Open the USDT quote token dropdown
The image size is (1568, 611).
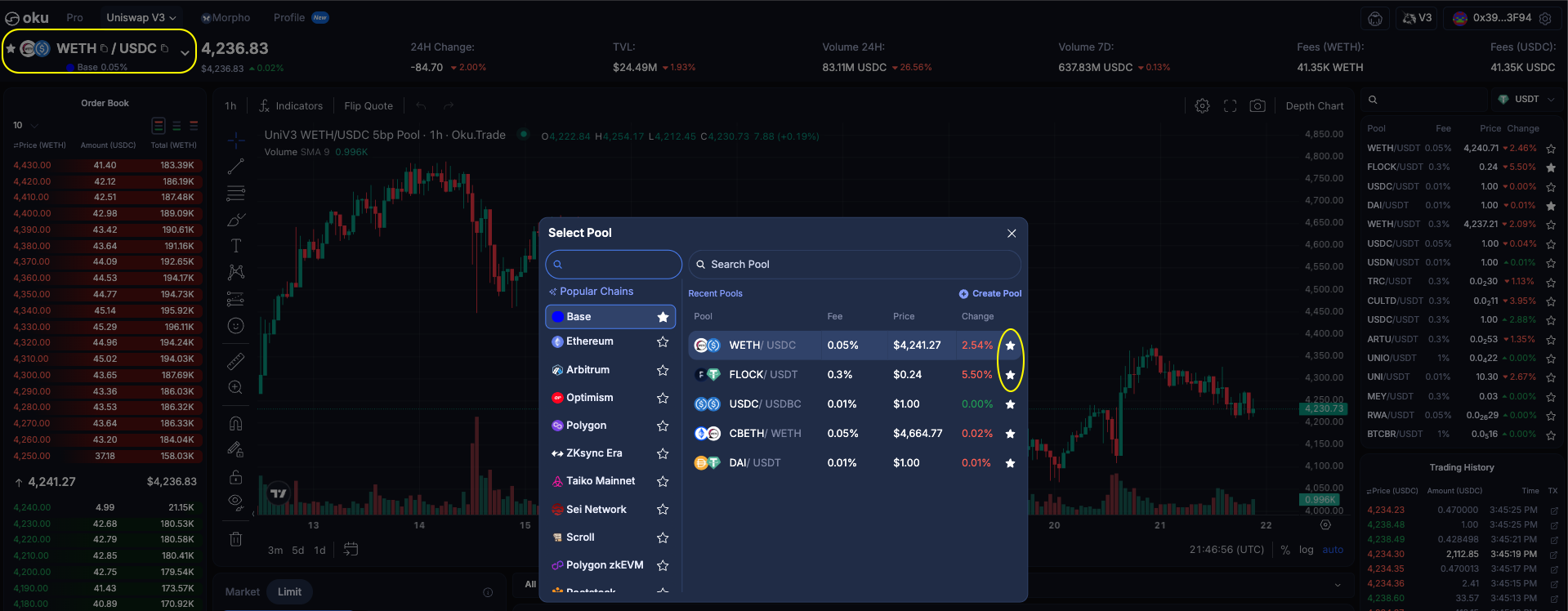coord(1526,100)
